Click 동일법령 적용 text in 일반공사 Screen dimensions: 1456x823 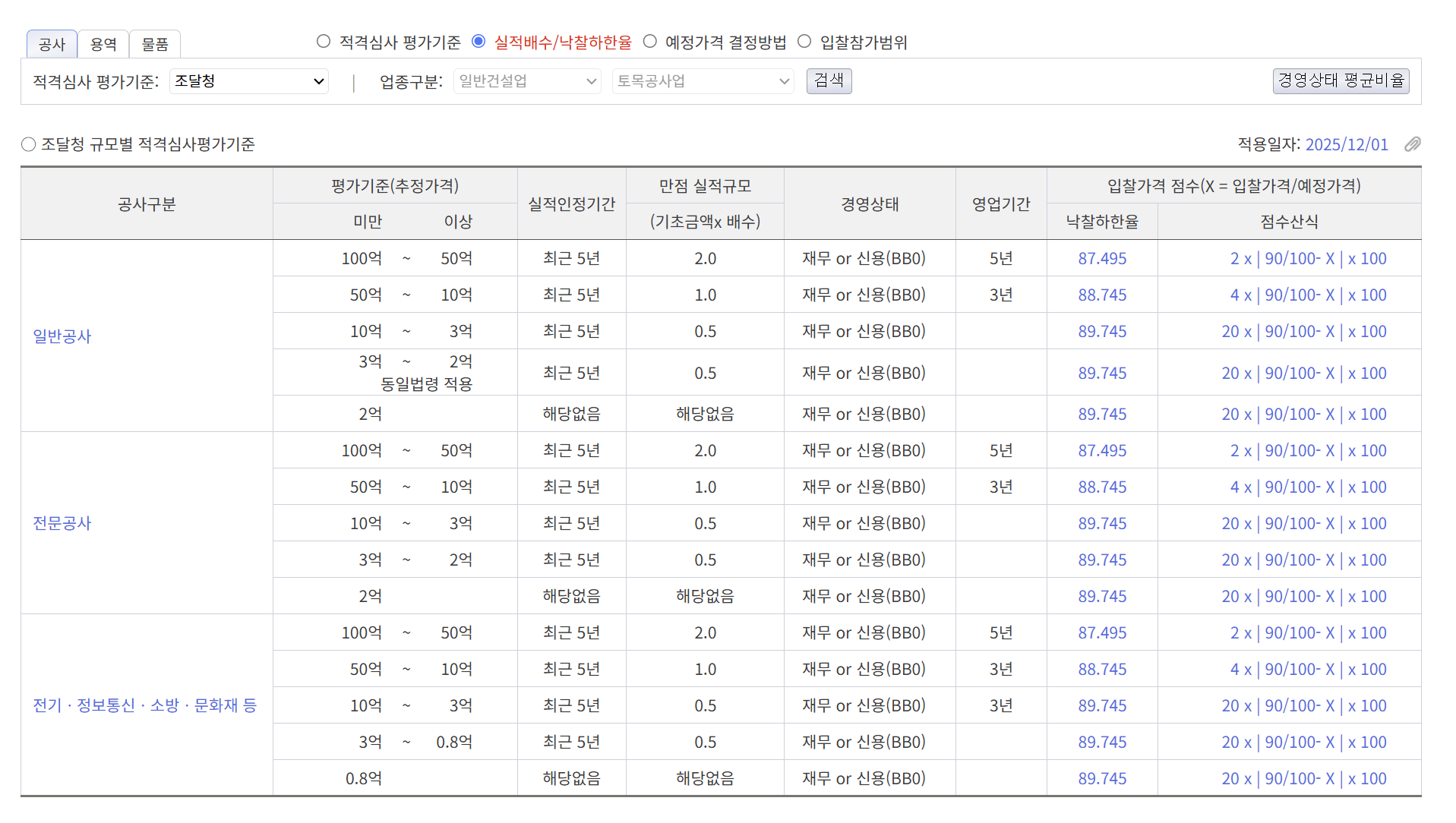coord(426,384)
